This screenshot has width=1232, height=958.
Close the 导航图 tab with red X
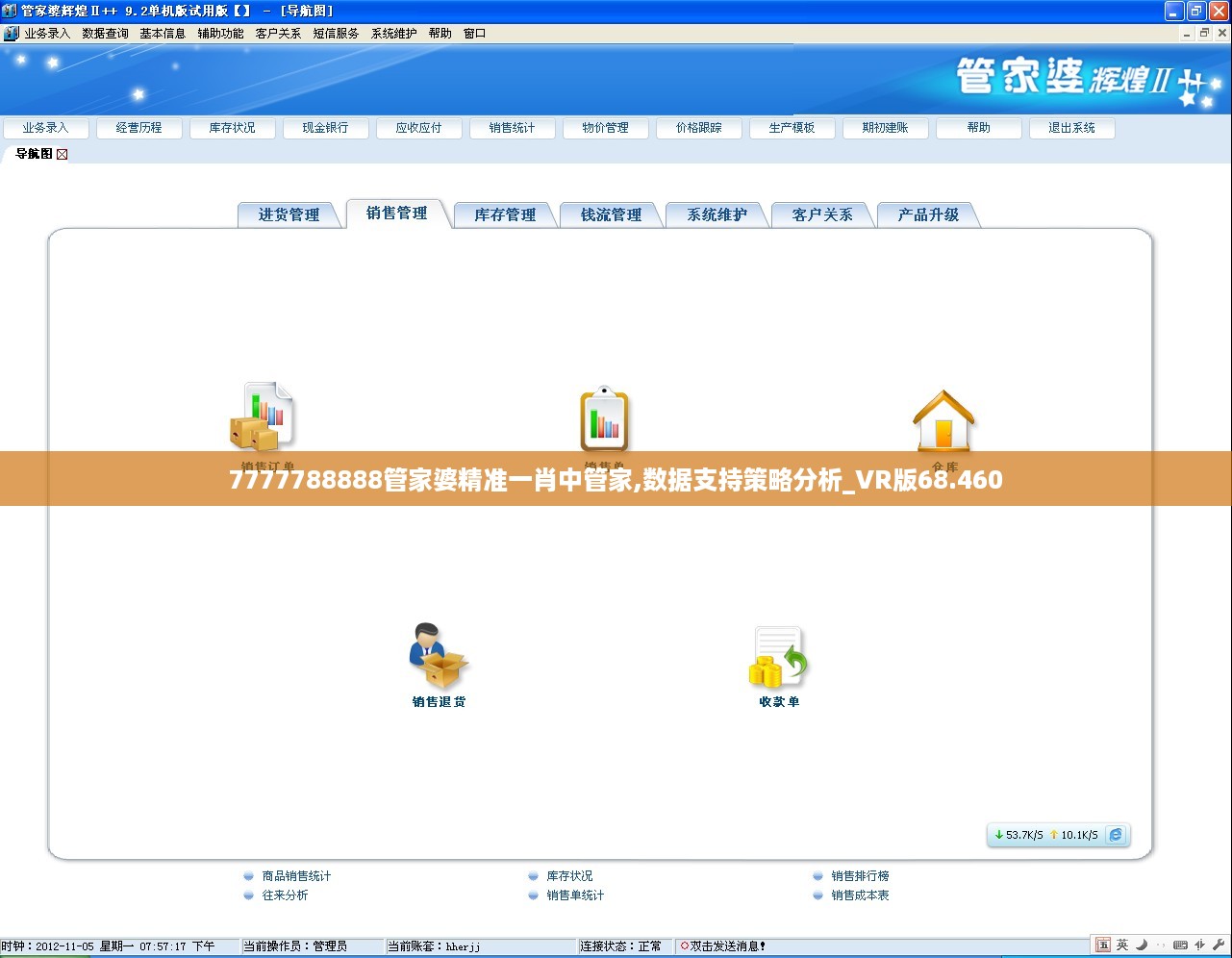pyautogui.click(x=63, y=154)
